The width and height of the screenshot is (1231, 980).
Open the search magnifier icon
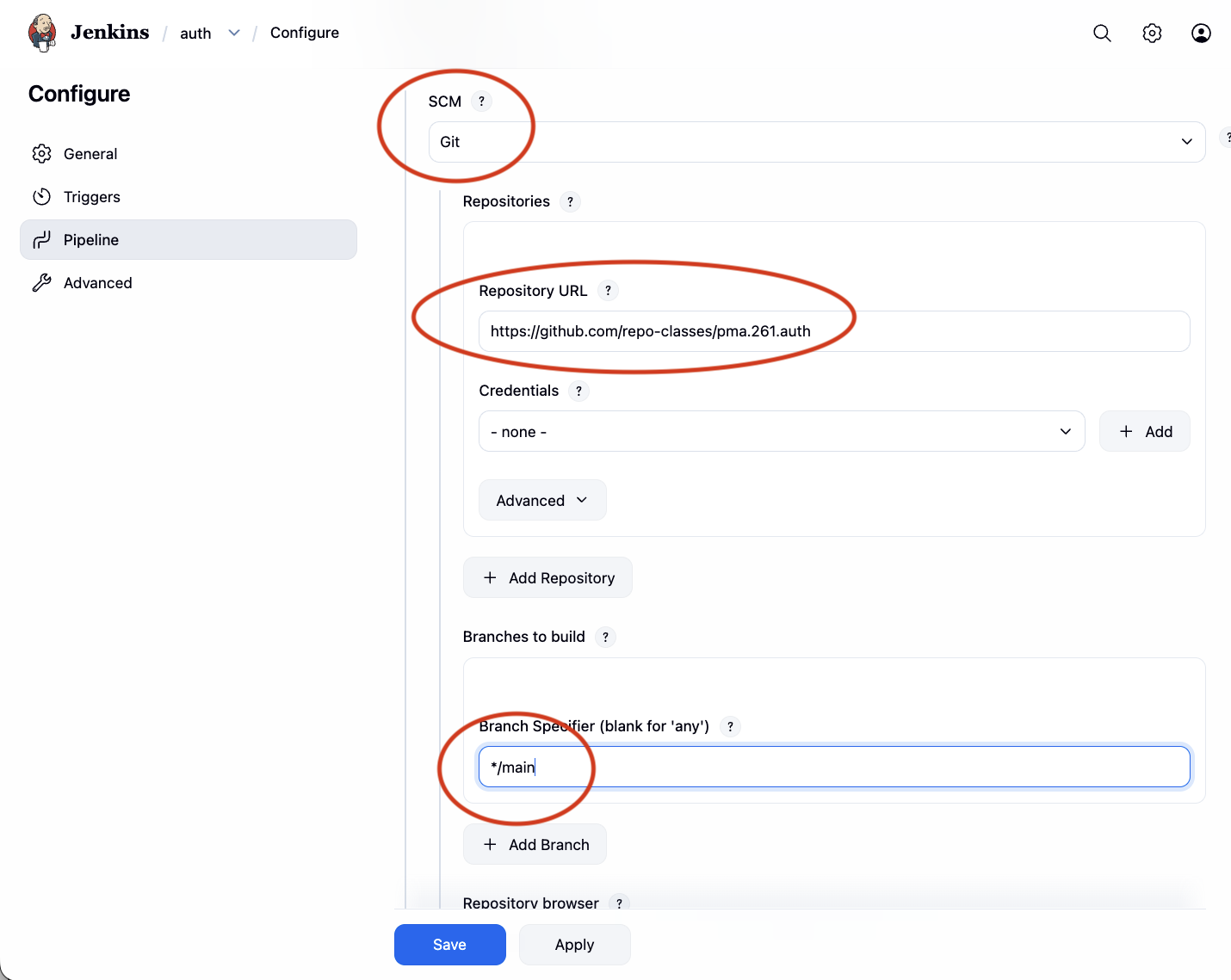pos(1102,33)
